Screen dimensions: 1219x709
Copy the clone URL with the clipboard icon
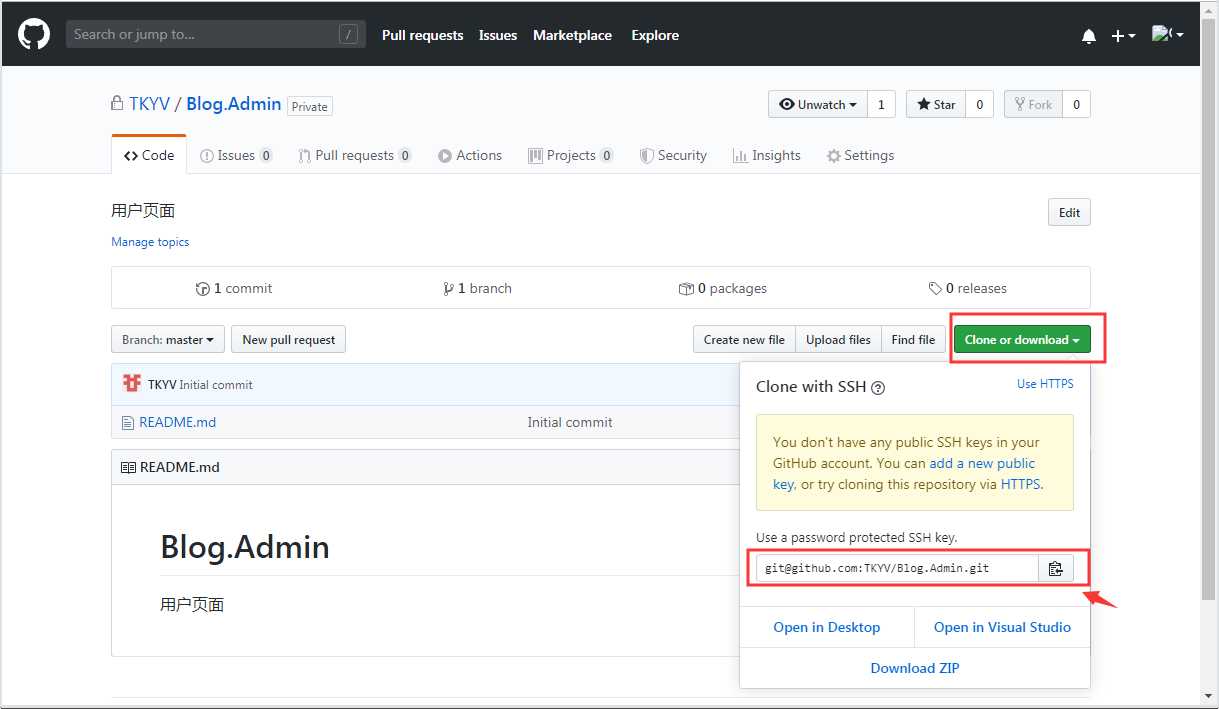[x=1056, y=568]
